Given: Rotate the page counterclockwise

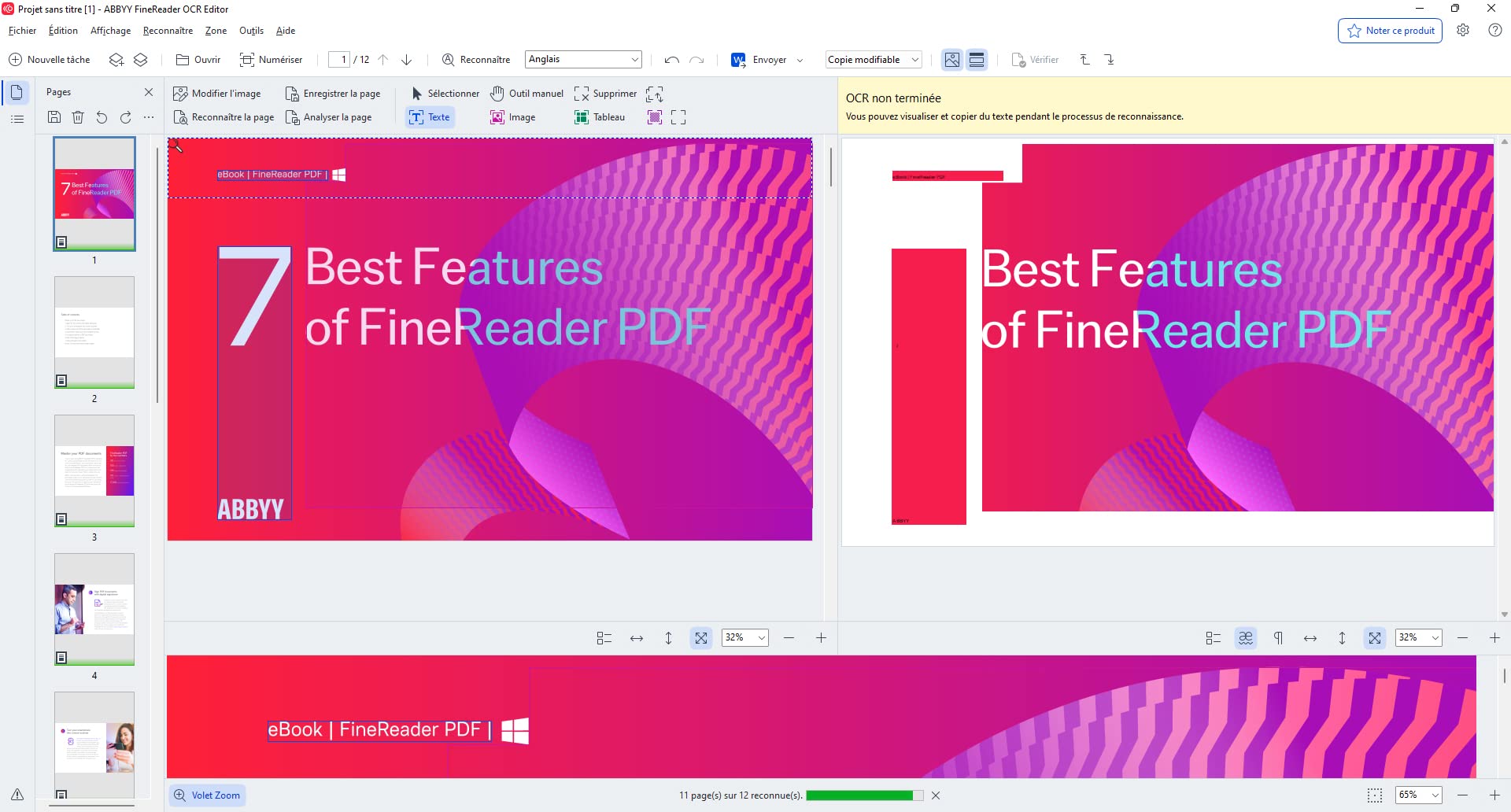Looking at the screenshot, I should coord(102,117).
